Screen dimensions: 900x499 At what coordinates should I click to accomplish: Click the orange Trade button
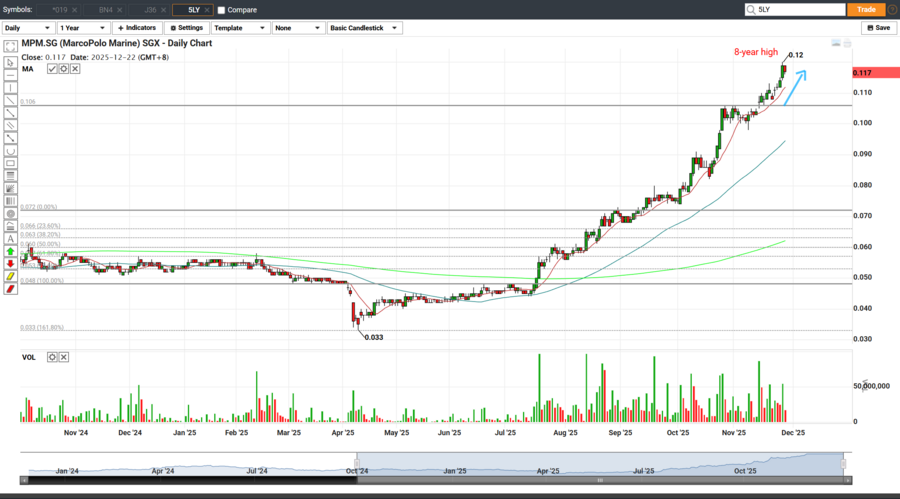(x=865, y=10)
